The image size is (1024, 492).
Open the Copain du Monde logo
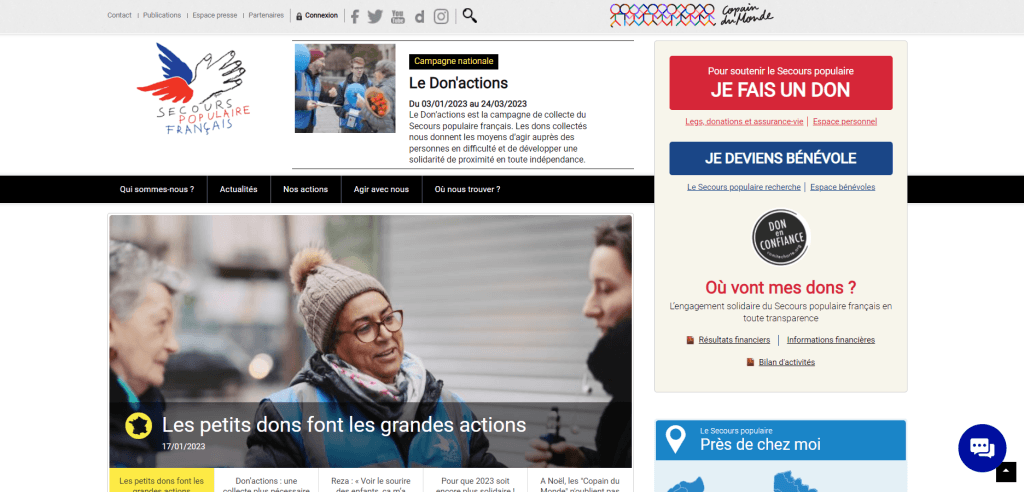(x=691, y=16)
